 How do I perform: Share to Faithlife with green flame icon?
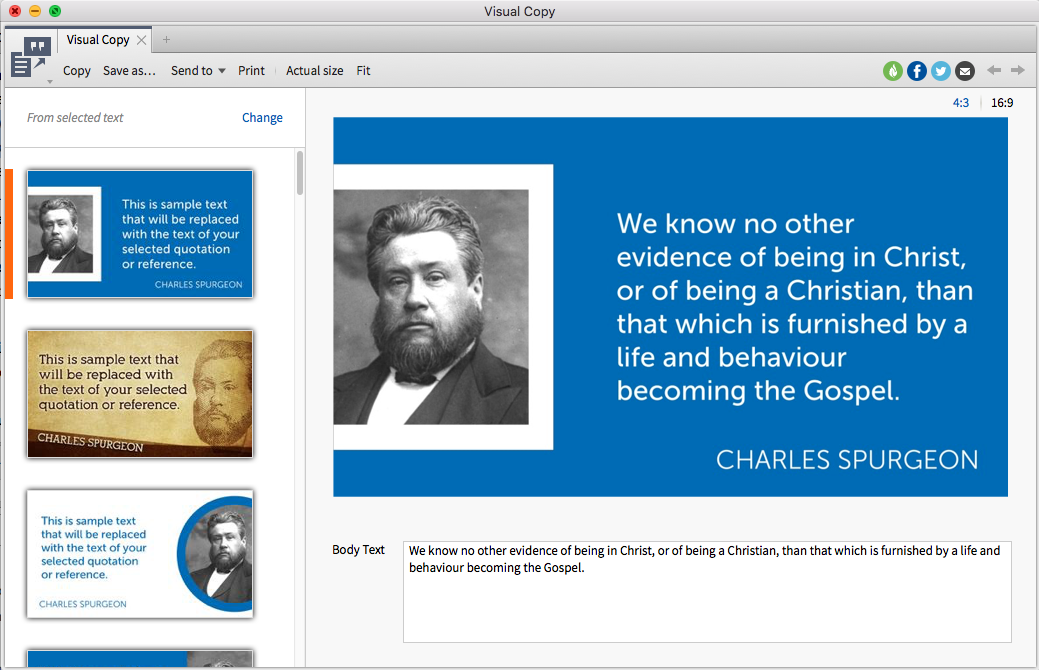pos(893,71)
